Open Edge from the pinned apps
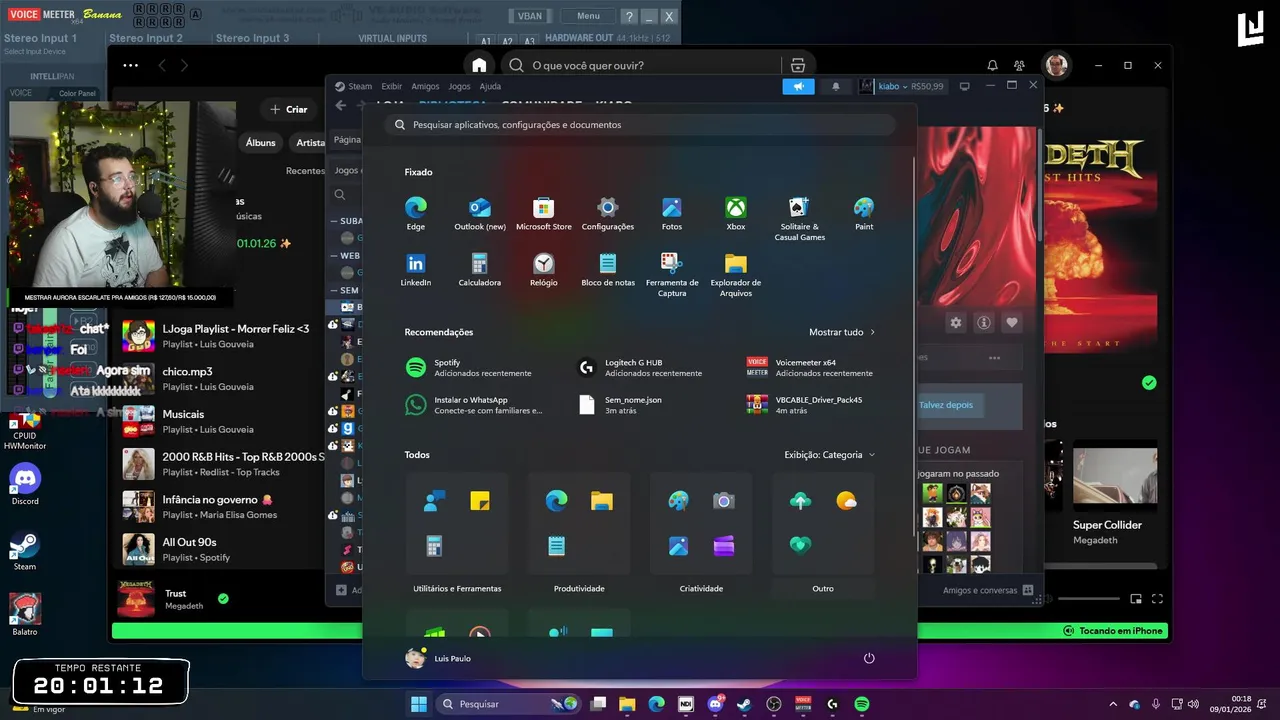This screenshot has width=1280, height=720. pyautogui.click(x=416, y=213)
